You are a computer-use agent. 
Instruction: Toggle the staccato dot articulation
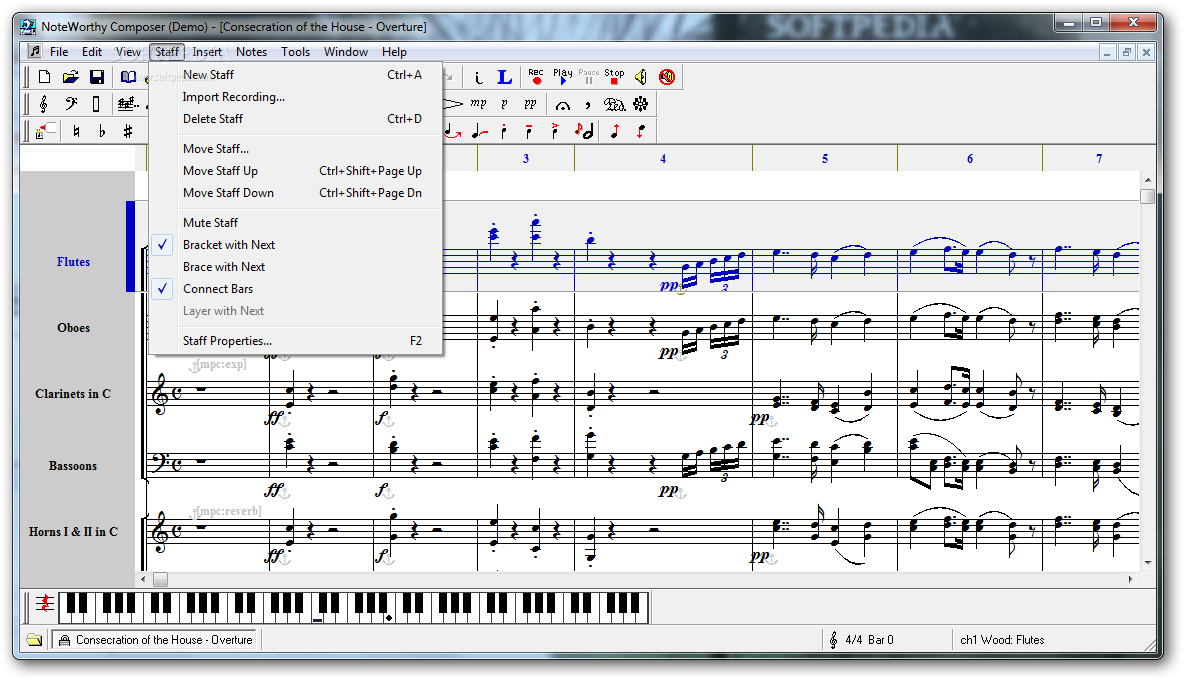point(504,131)
